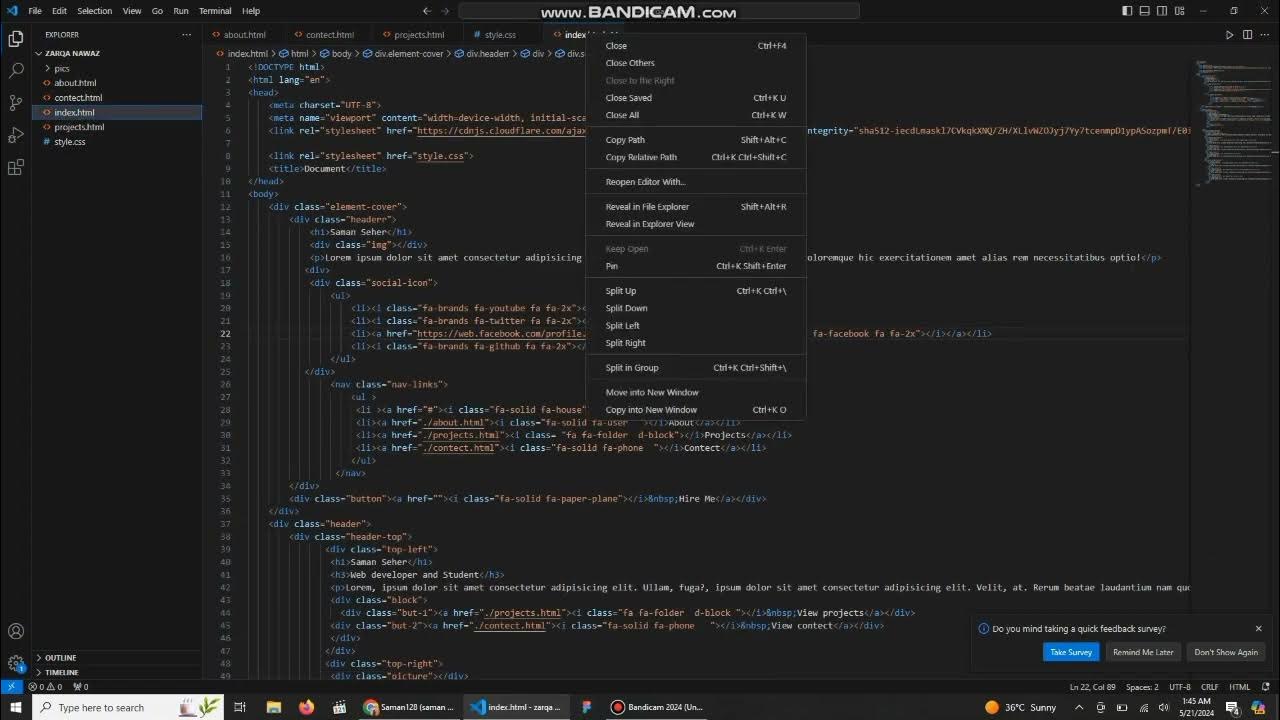The width and height of the screenshot is (1280, 720).
Task: Close the feedback survey notification
Action: 1258,628
